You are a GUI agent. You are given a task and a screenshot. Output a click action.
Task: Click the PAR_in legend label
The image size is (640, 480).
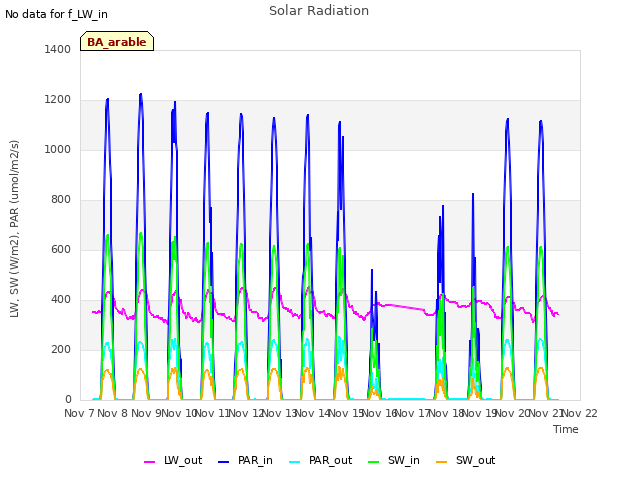click(255, 460)
